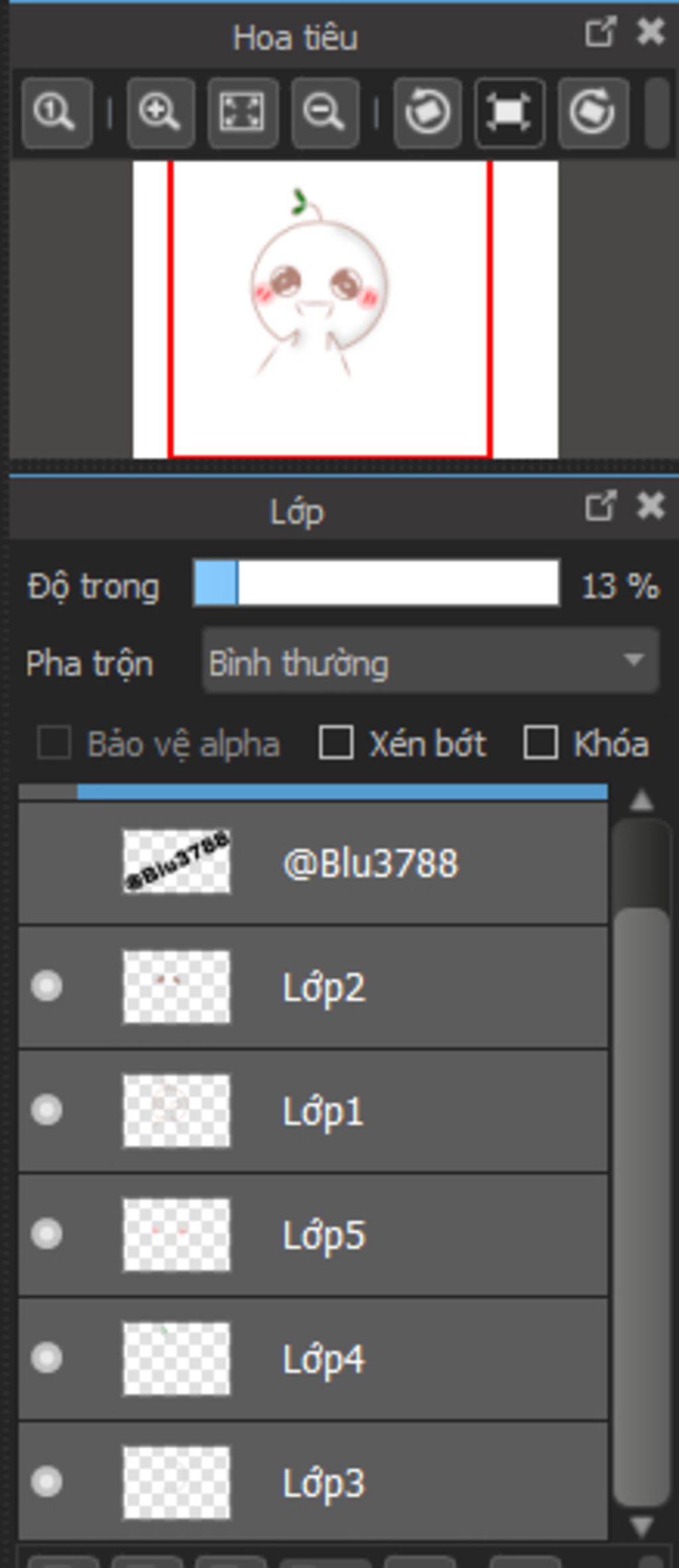The image size is (679, 1568).
Task: Open the Pha trộn blend mode dropdown
Action: (x=430, y=662)
